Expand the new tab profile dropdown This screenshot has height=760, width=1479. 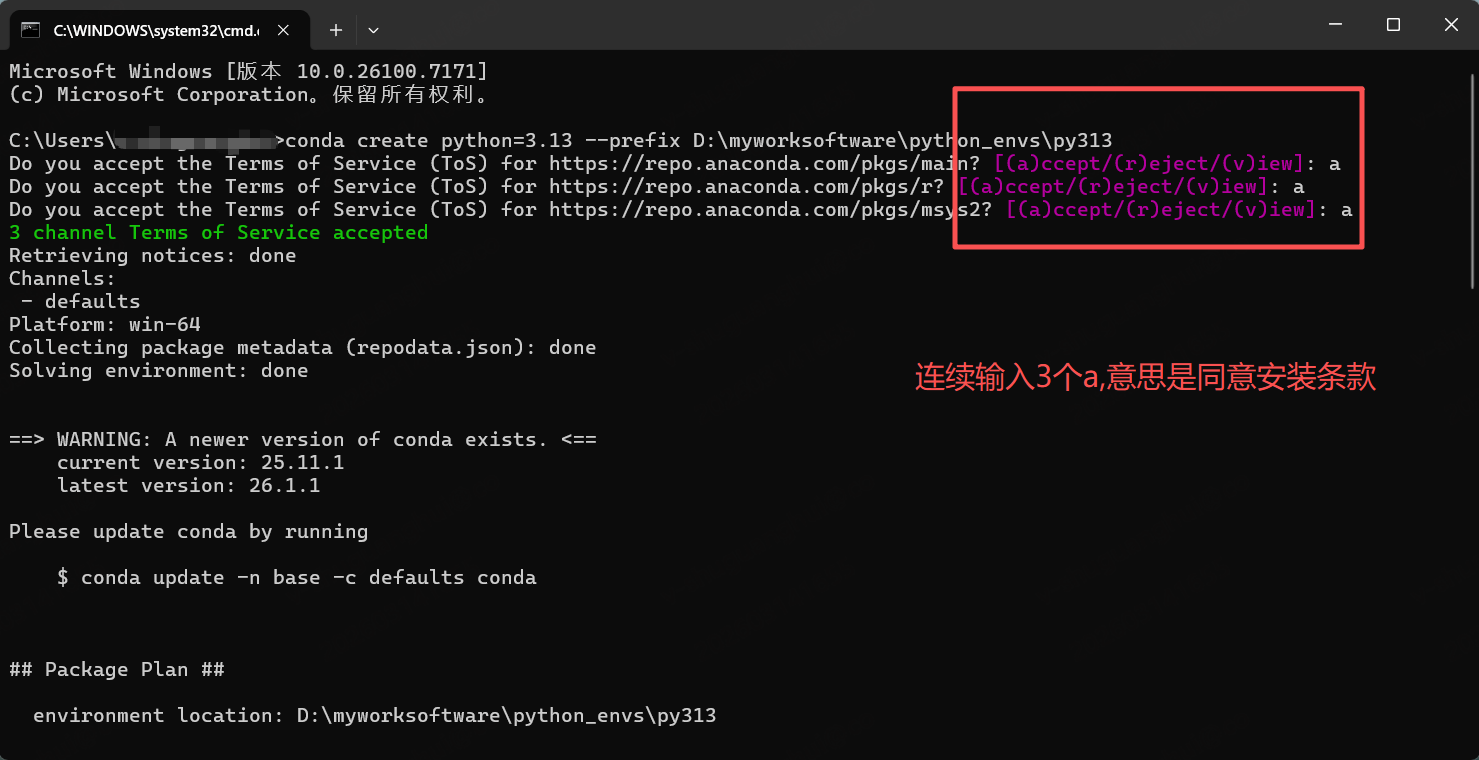[373, 30]
